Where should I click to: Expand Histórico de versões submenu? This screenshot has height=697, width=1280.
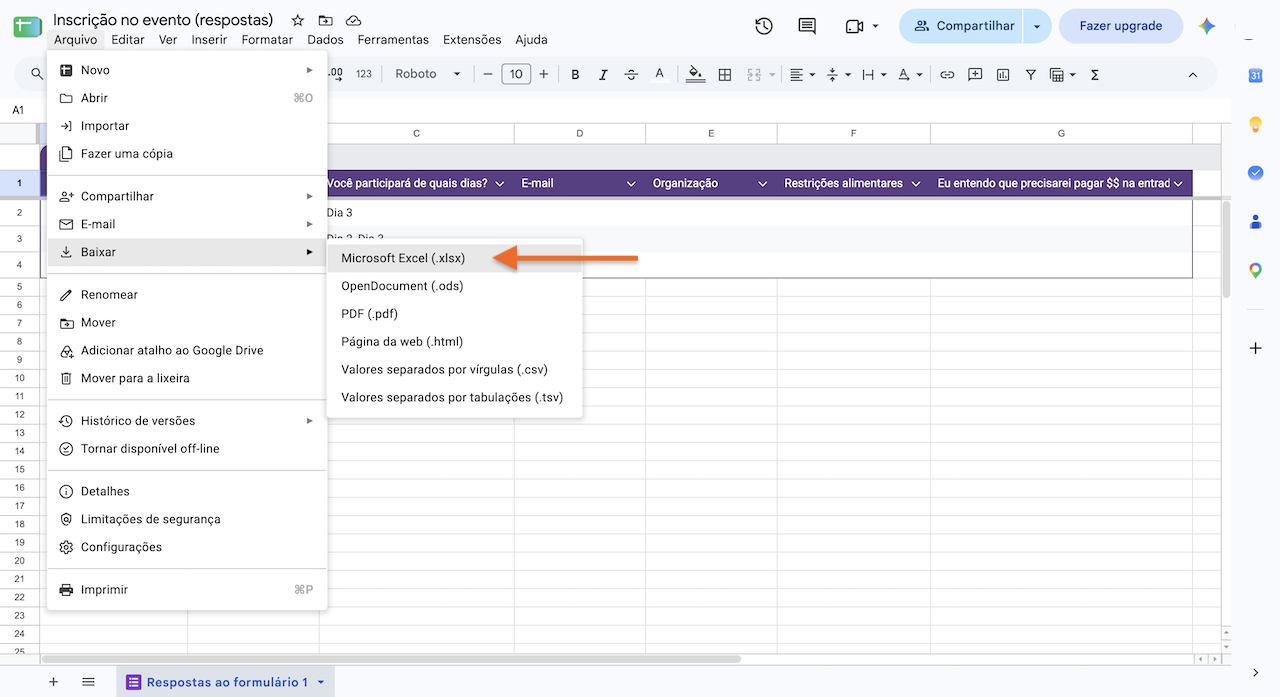(187, 421)
